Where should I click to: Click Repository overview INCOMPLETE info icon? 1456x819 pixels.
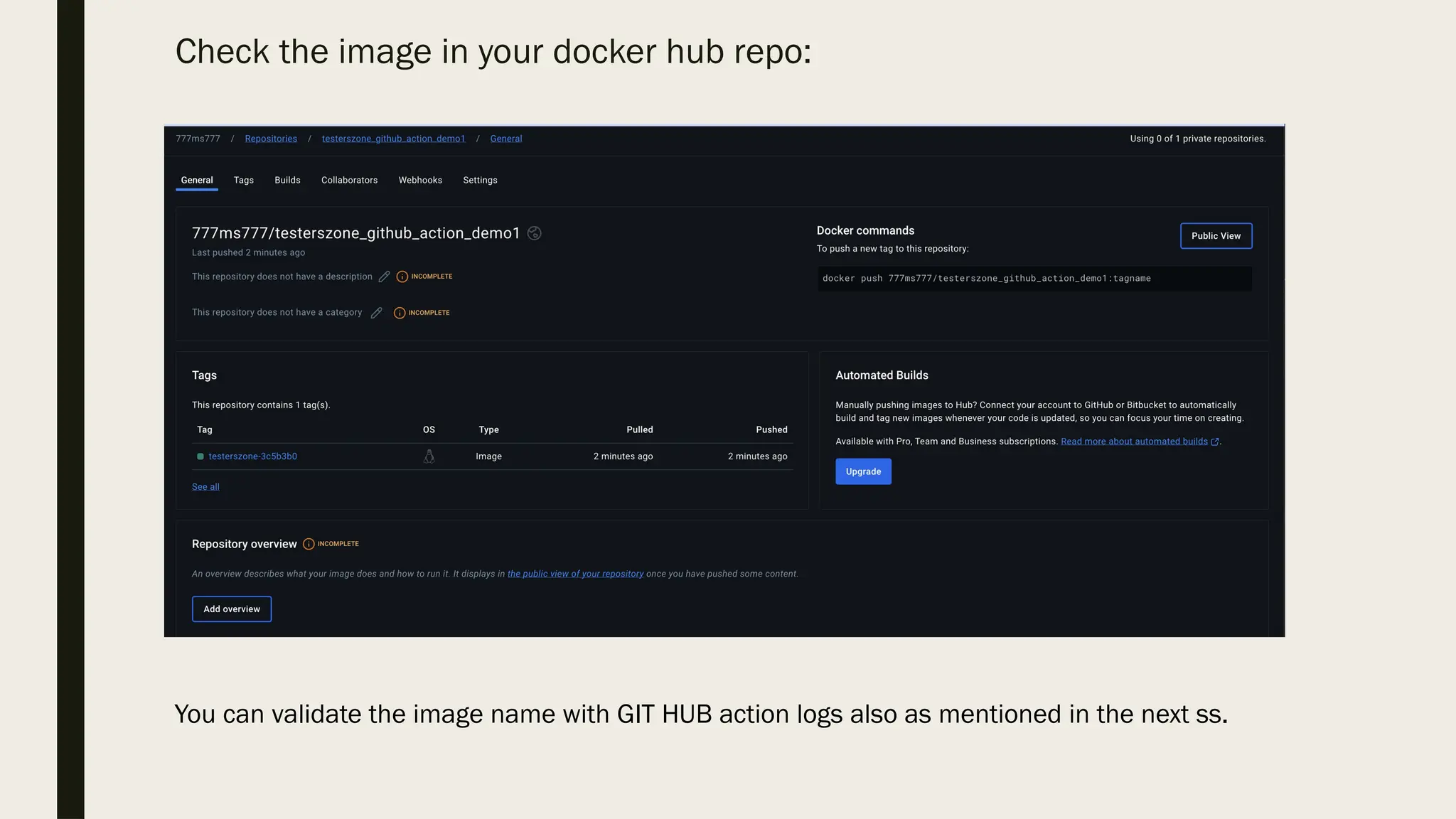309,544
